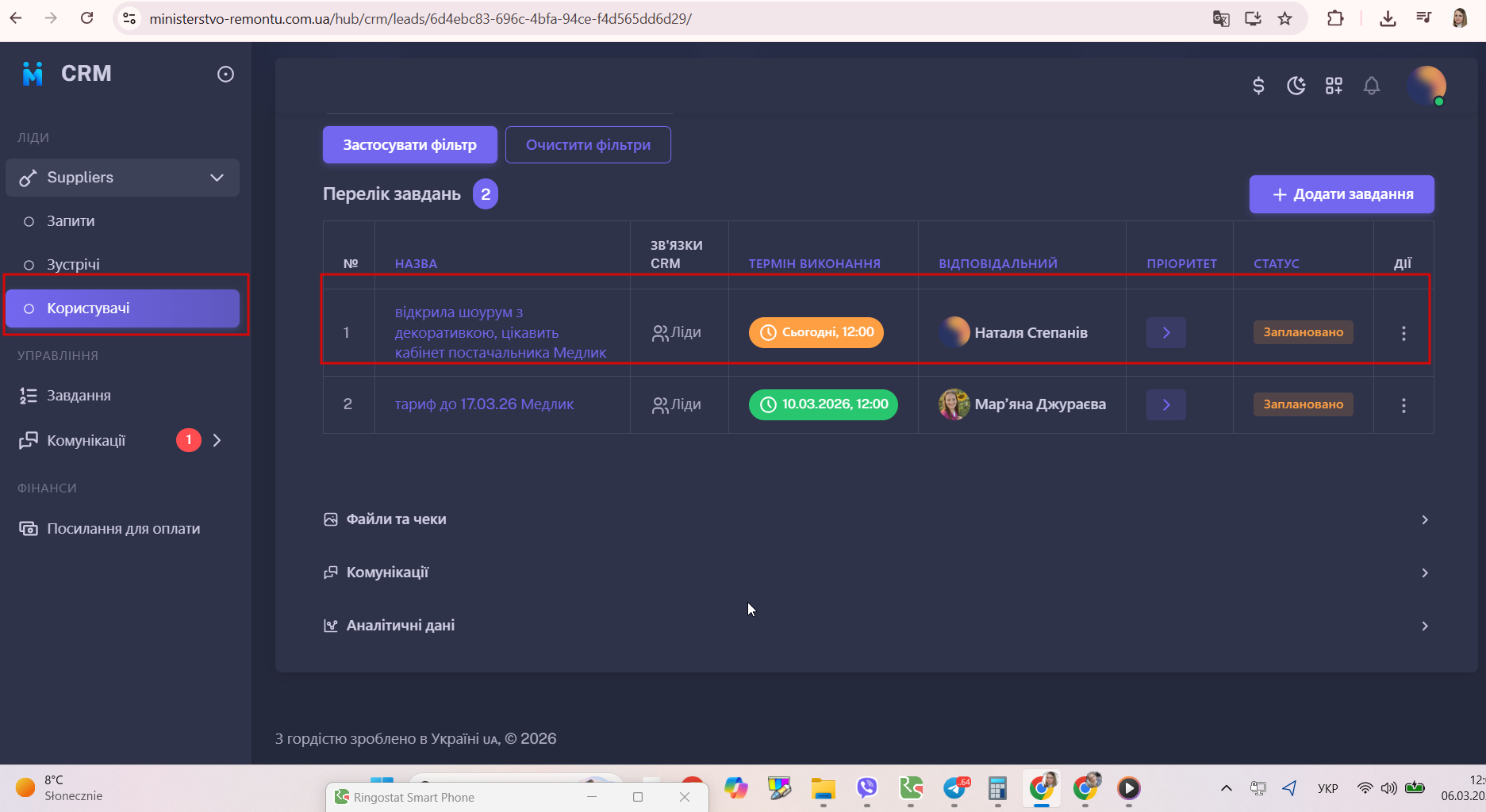Open the browser extensions puzzle icon
Image resolution: width=1486 pixels, height=812 pixels.
point(1335,18)
